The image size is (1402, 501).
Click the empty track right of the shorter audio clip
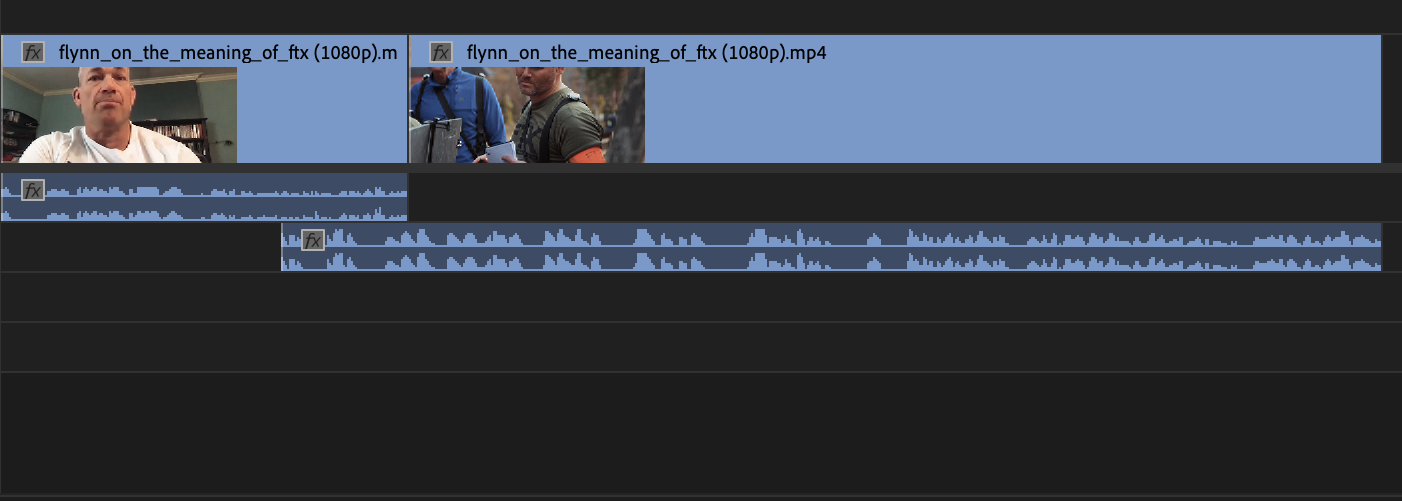pyautogui.click(x=905, y=197)
